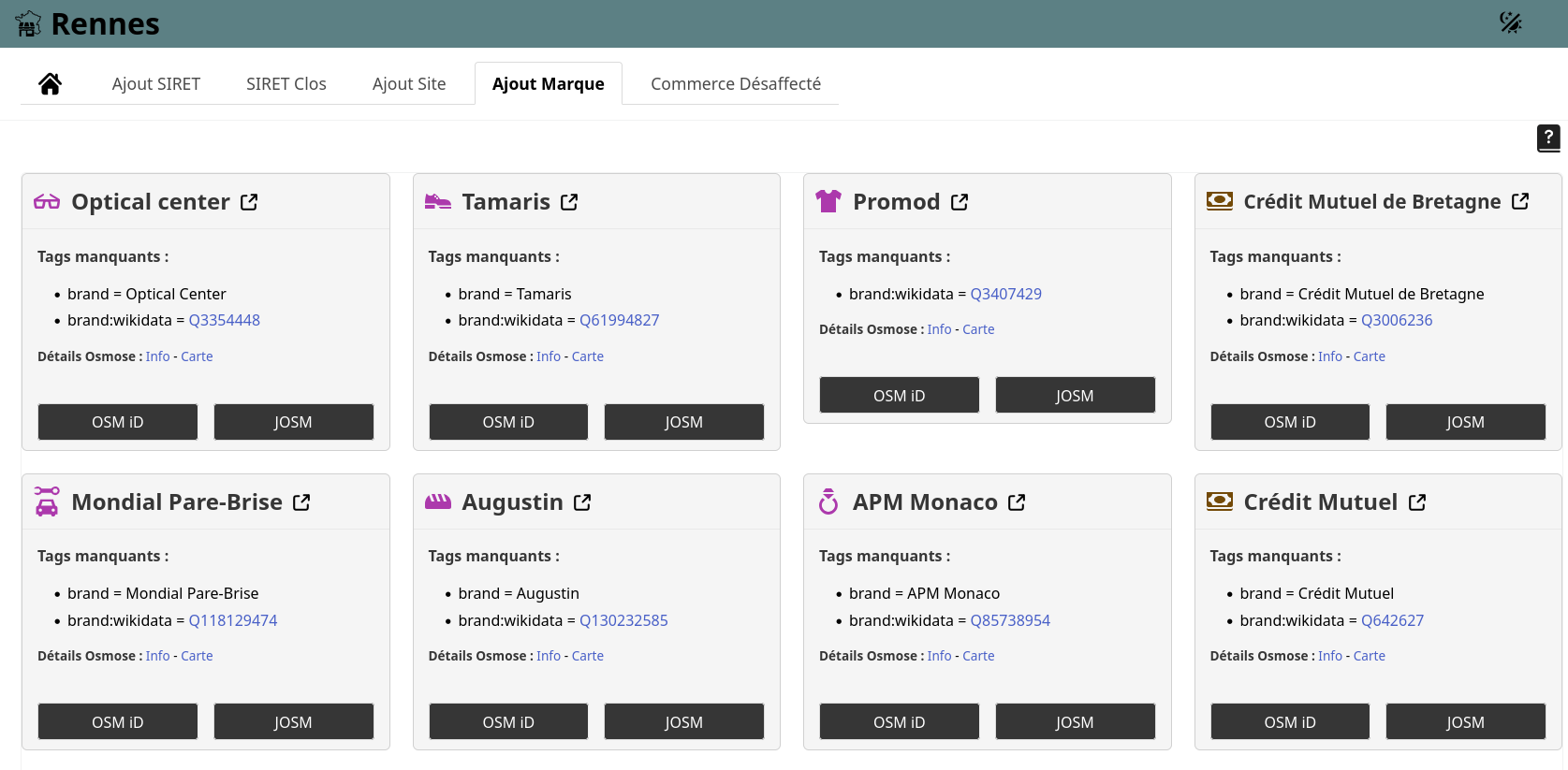The height and width of the screenshot is (770, 1568).
Task: Click the bakery icon of Augustin
Action: click(438, 501)
